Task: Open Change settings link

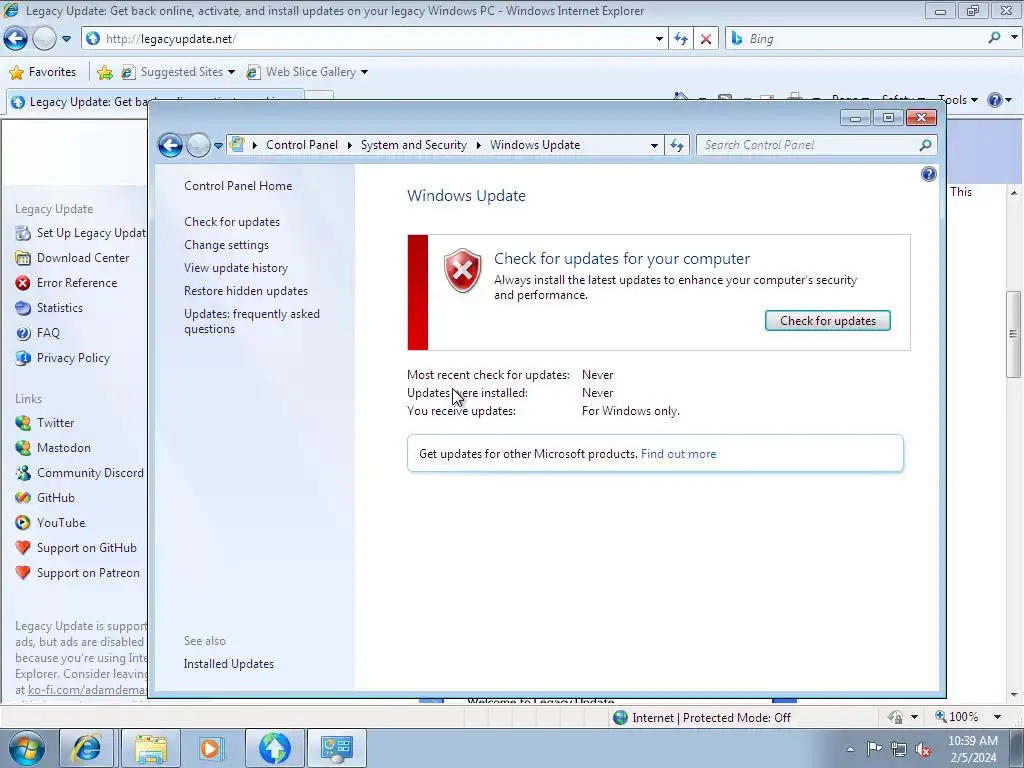Action: tap(226, 245)
